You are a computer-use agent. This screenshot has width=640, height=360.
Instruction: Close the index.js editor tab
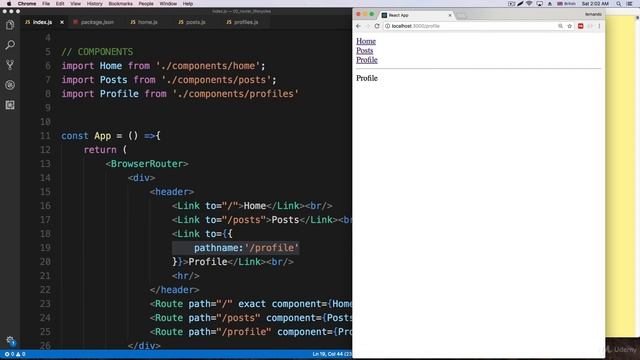(62, 22)
